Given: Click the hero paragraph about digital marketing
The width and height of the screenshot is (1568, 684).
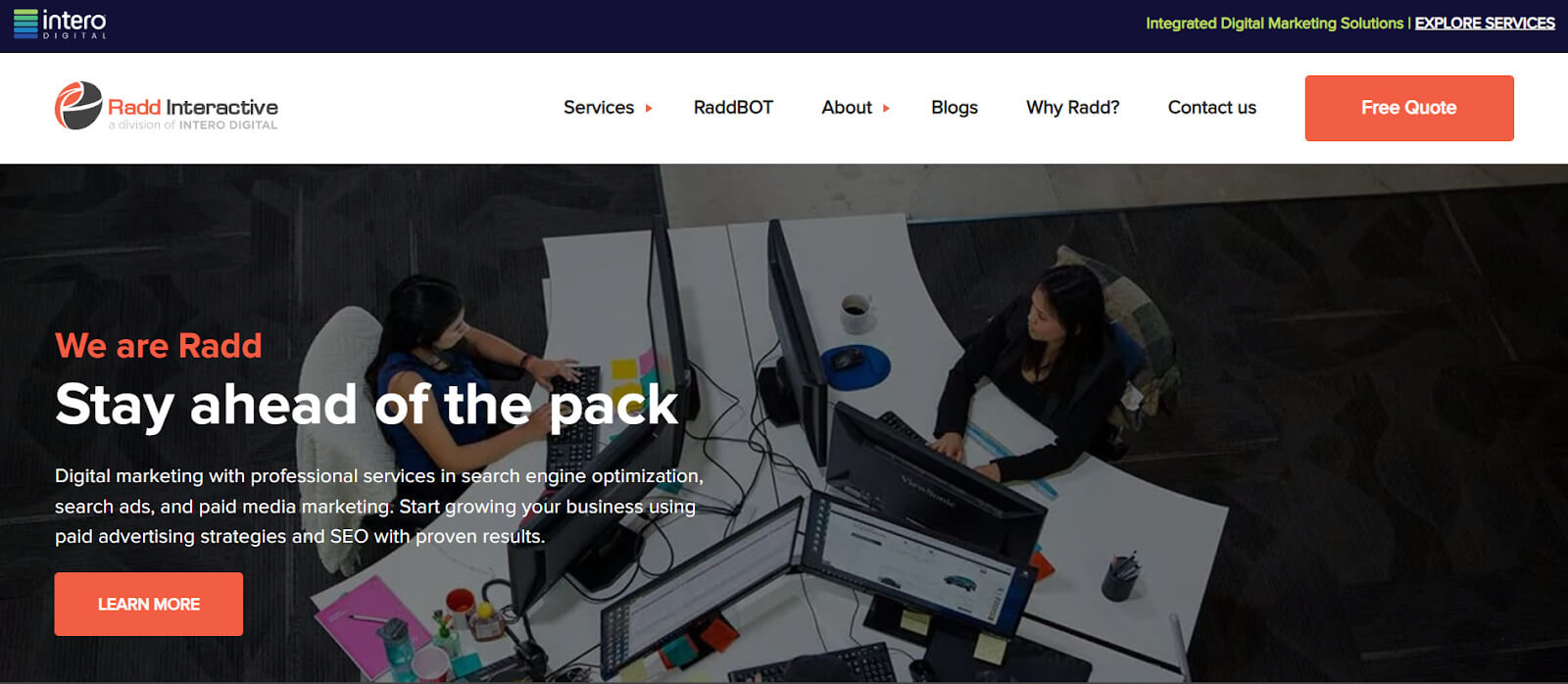Looking at the screenshot, I should [379, 507].
